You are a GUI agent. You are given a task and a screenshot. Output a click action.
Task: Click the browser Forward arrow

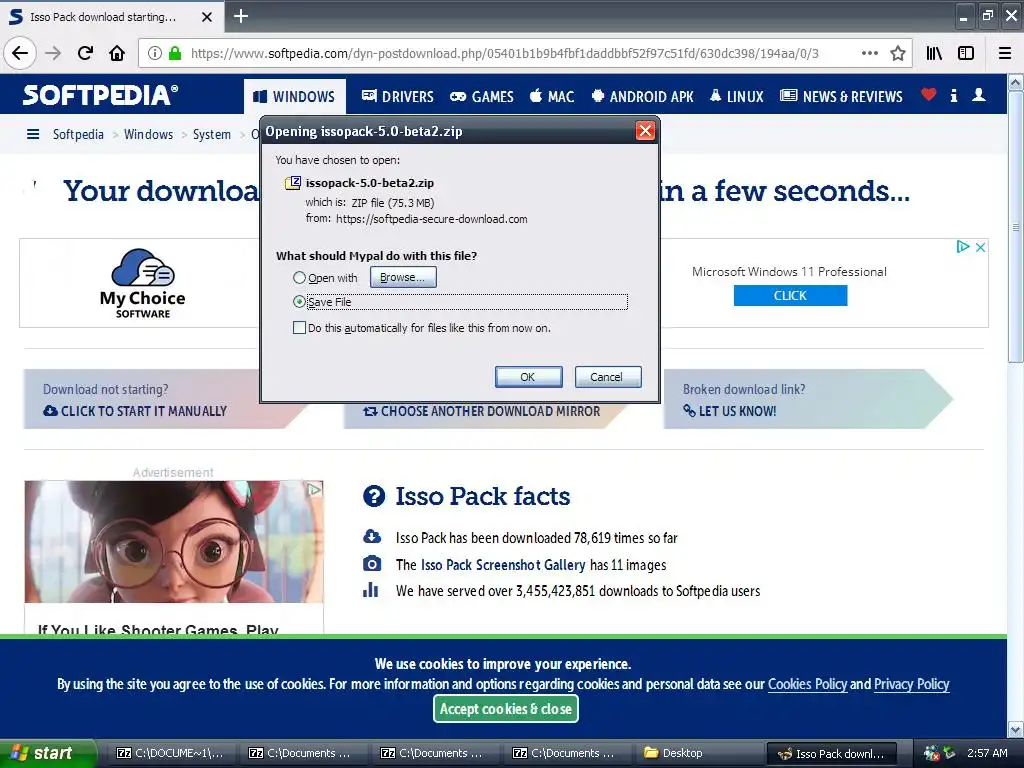[54, 53]
